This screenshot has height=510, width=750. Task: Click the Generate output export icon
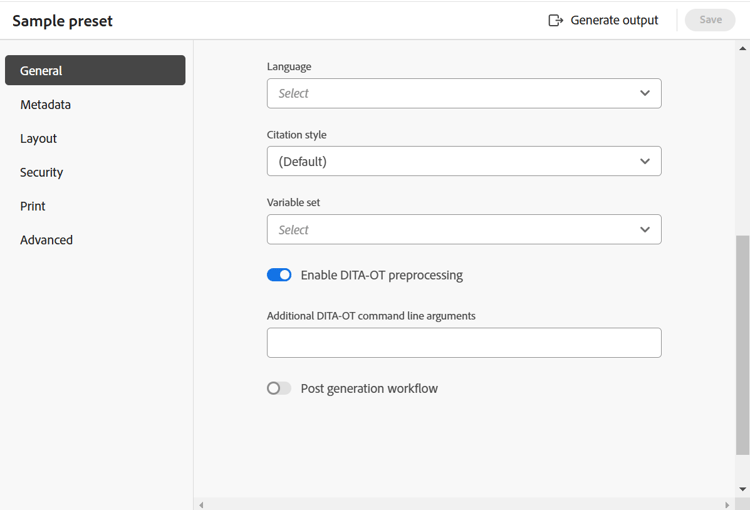tap(556, 20)
